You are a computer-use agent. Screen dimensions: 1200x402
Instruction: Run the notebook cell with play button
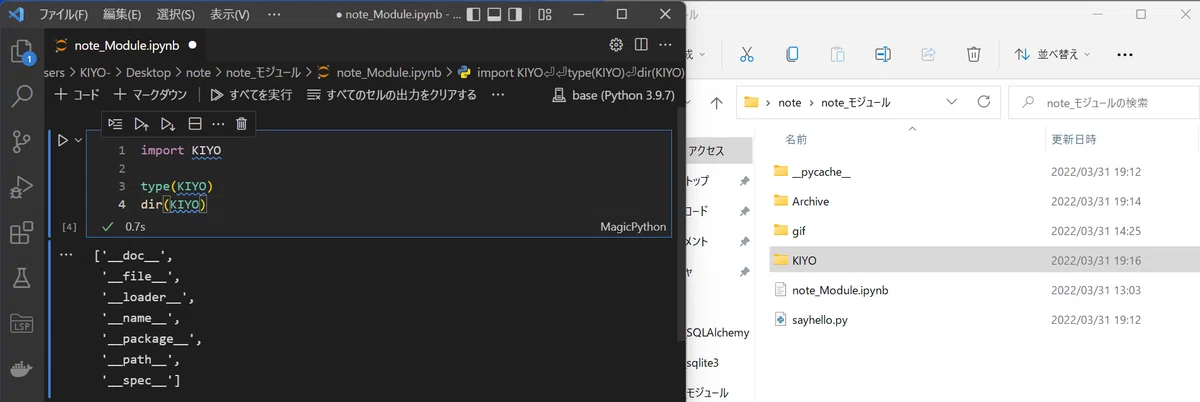click(62, 141)
